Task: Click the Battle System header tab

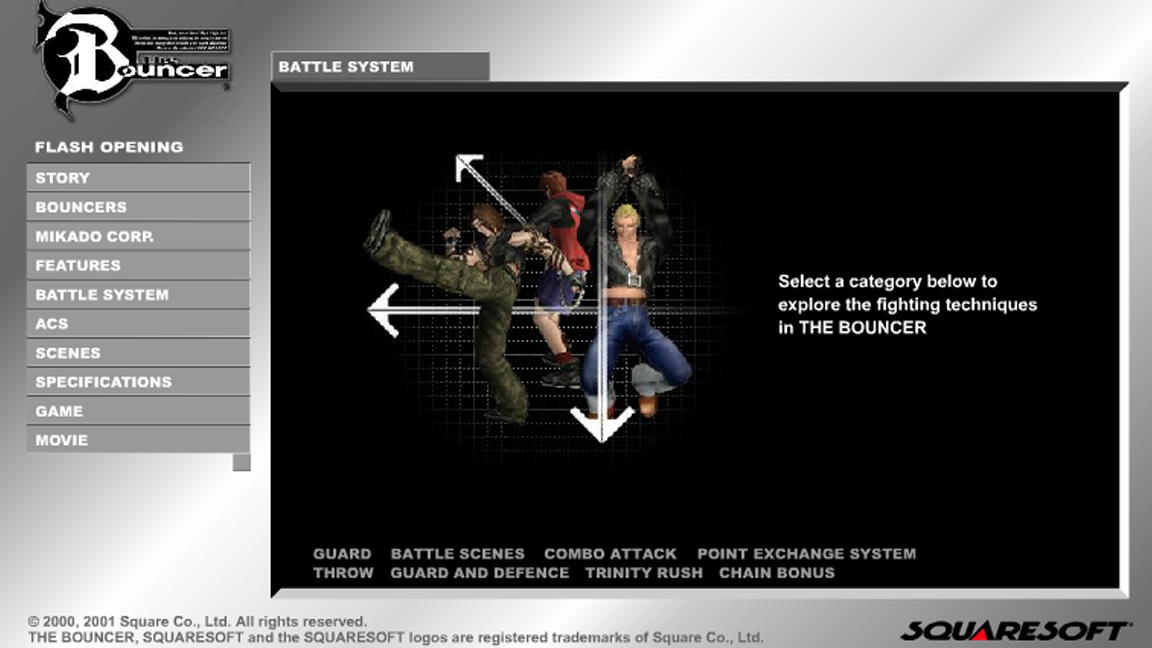Action: pyautogui.click(x=380, y=66)
